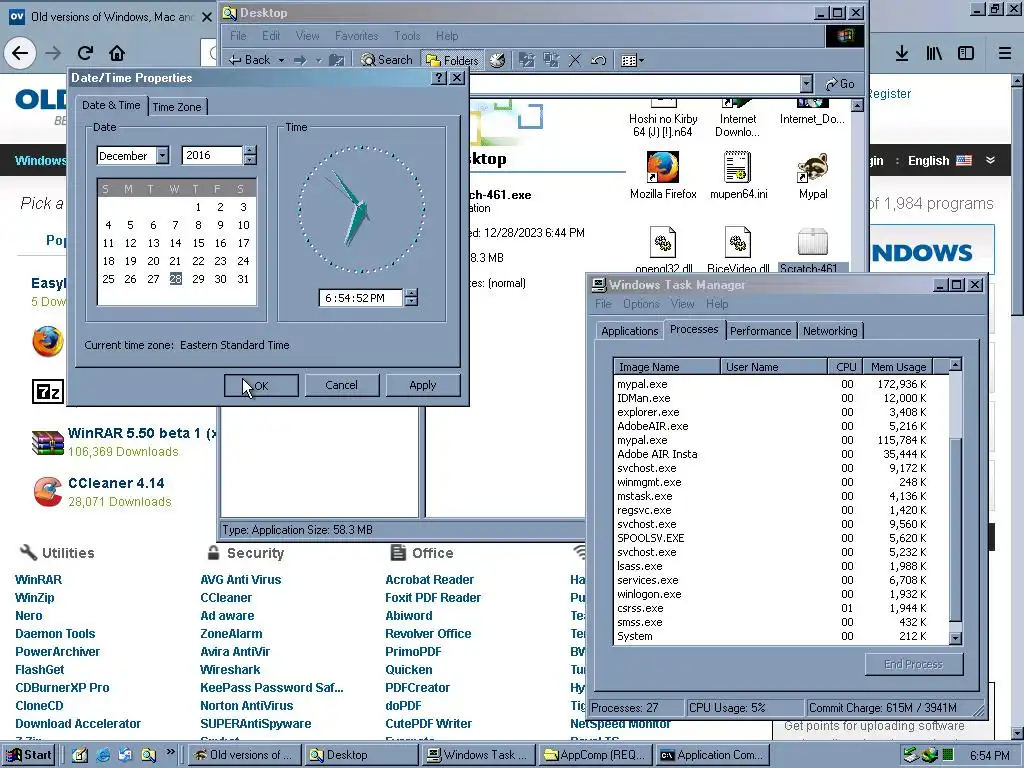This screenshot has height=768, width=1024.
Task: Switch to the Time Zone tab
Action: [x=176, y=107]
